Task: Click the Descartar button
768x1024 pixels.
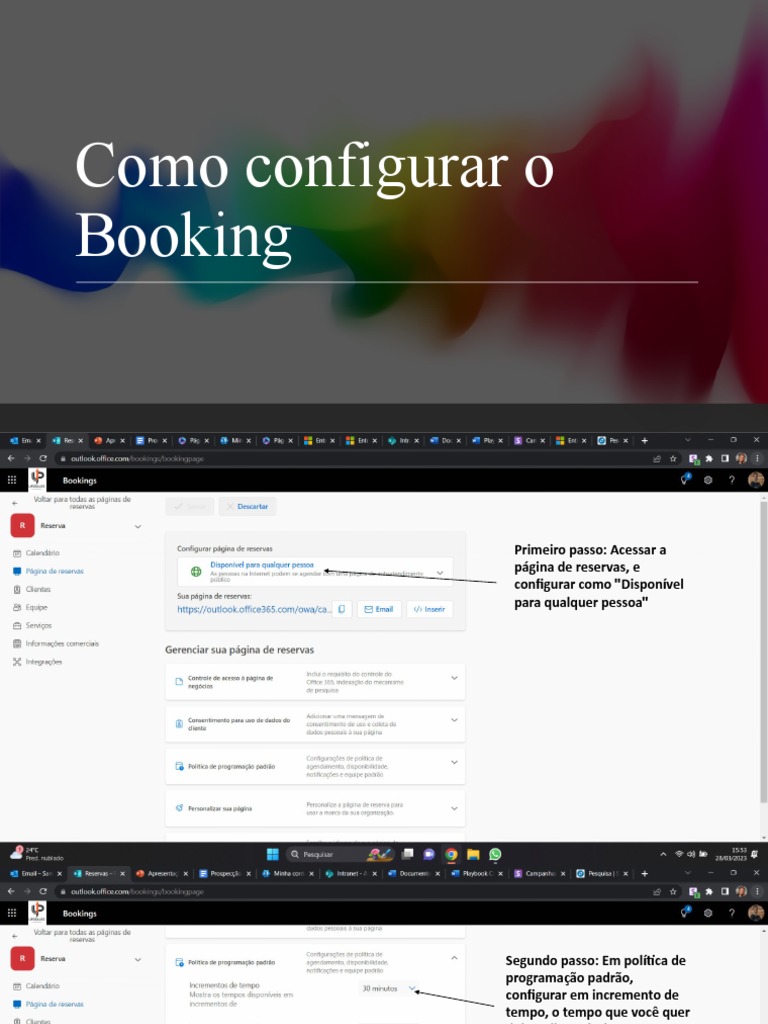Action: 248,507
